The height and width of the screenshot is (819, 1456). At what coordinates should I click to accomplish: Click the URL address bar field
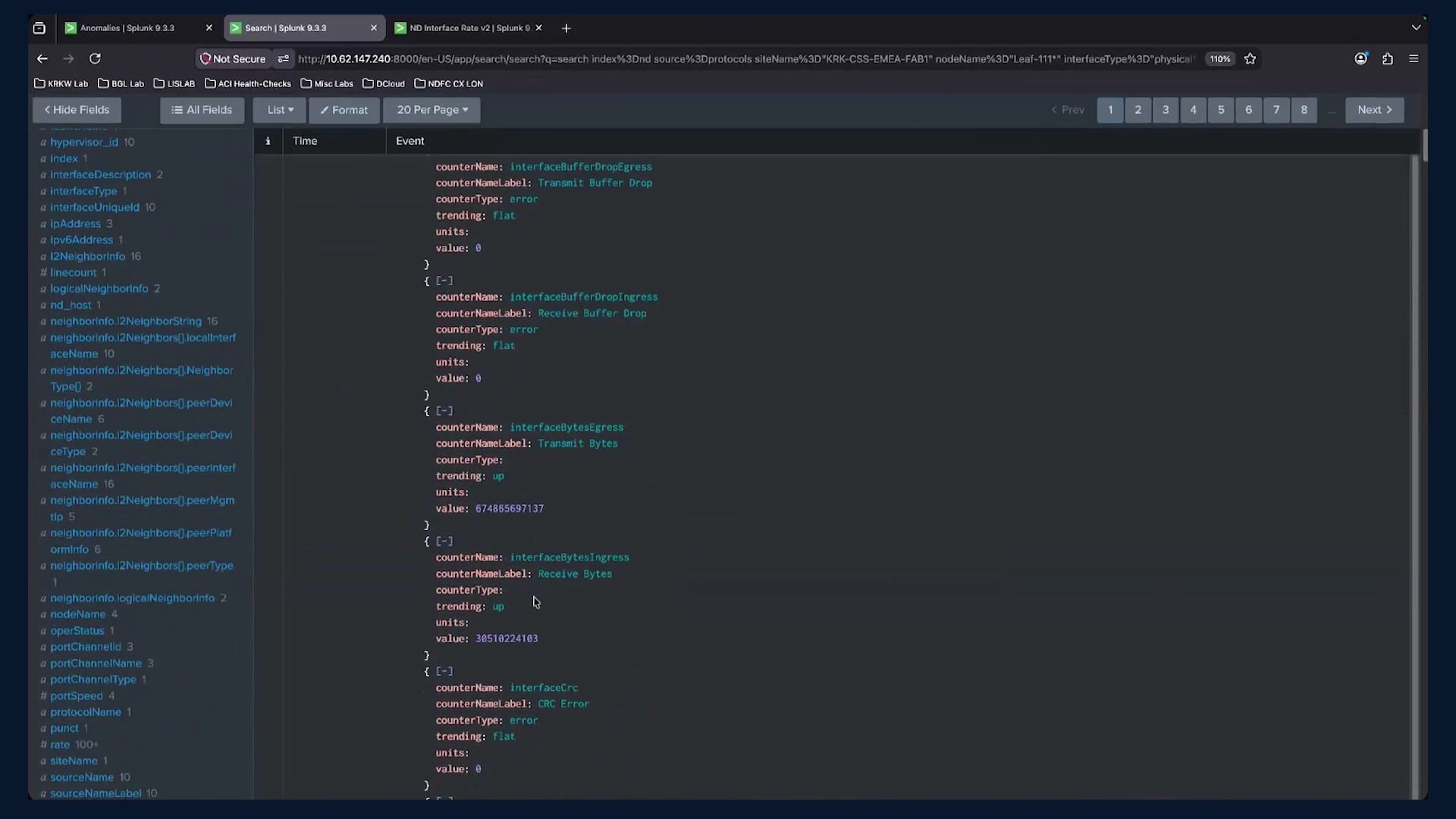pos(745,58)
